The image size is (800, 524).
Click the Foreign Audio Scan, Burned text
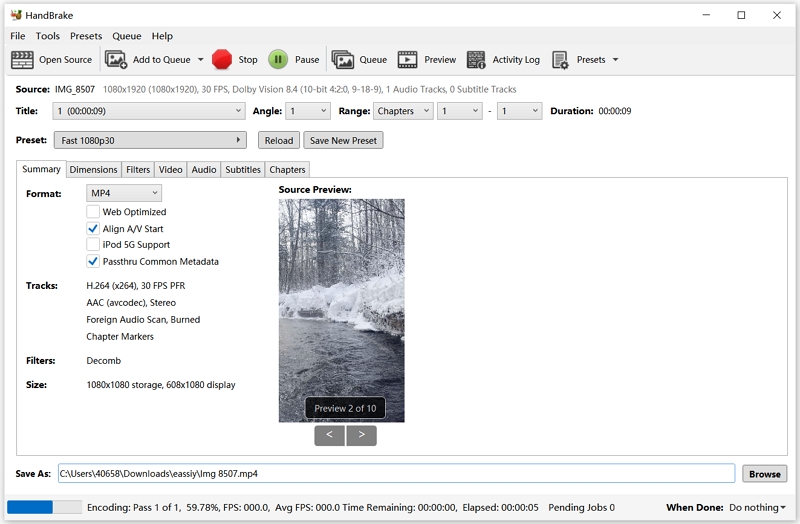click(x=143, y=319)
